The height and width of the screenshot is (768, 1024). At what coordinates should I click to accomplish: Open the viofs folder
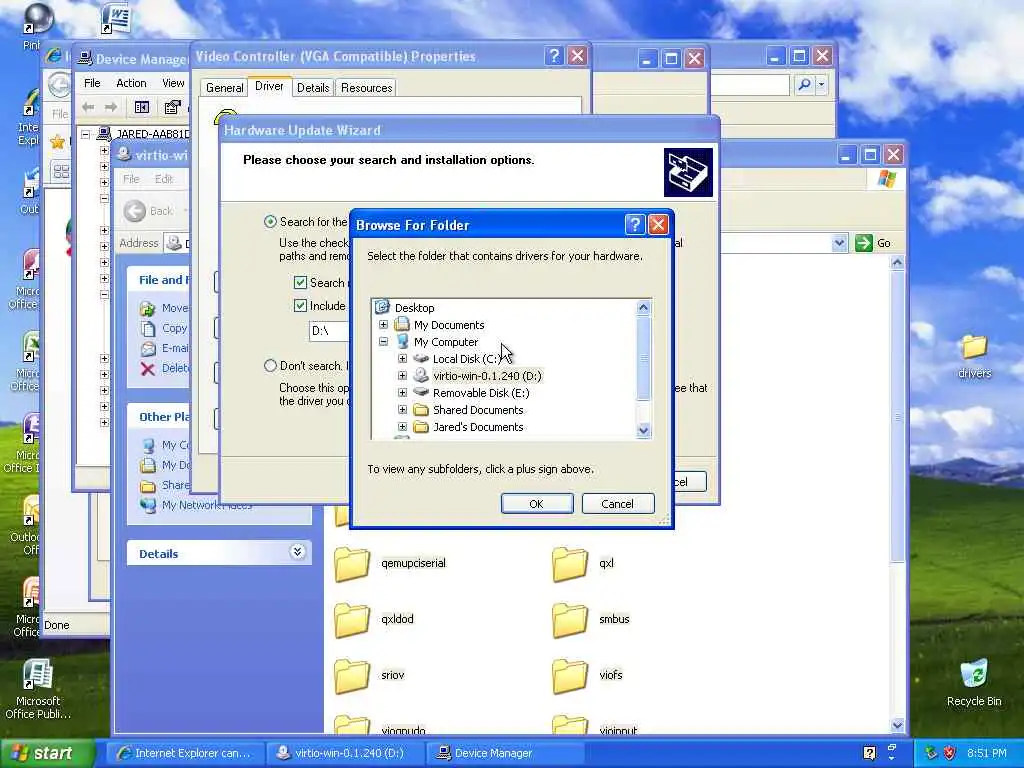tap(588, 676)
